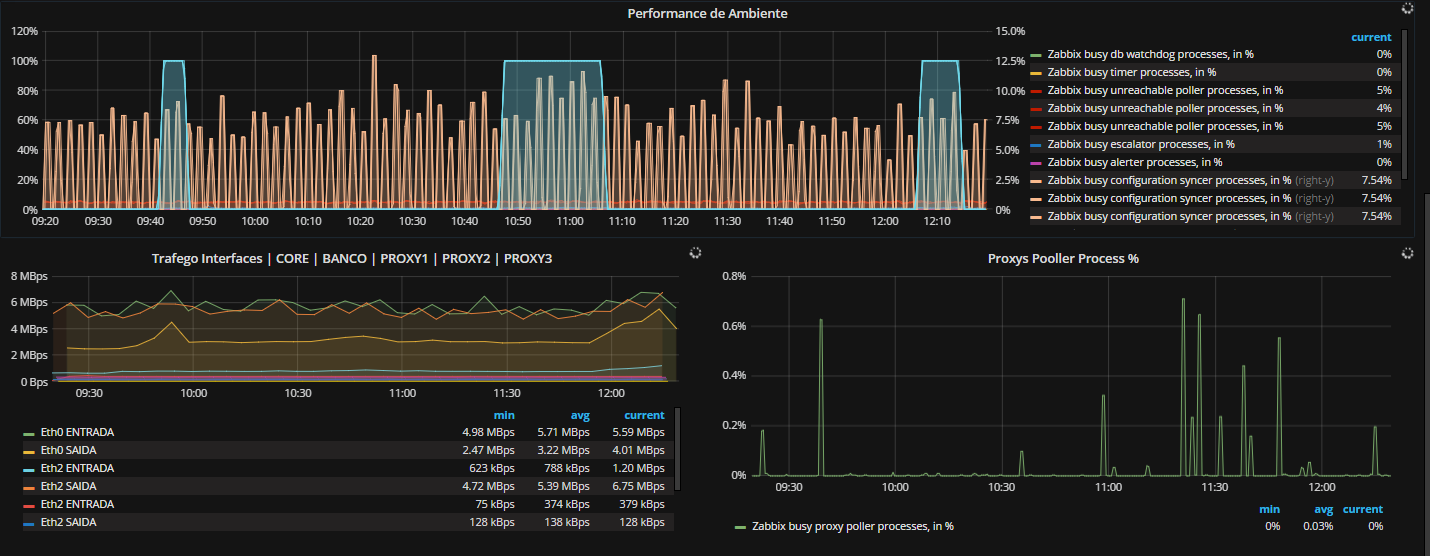1430x556 pixels.
Task: Sort Proxys Pooller legend by min column
Action: click(x=1269, y=509)
